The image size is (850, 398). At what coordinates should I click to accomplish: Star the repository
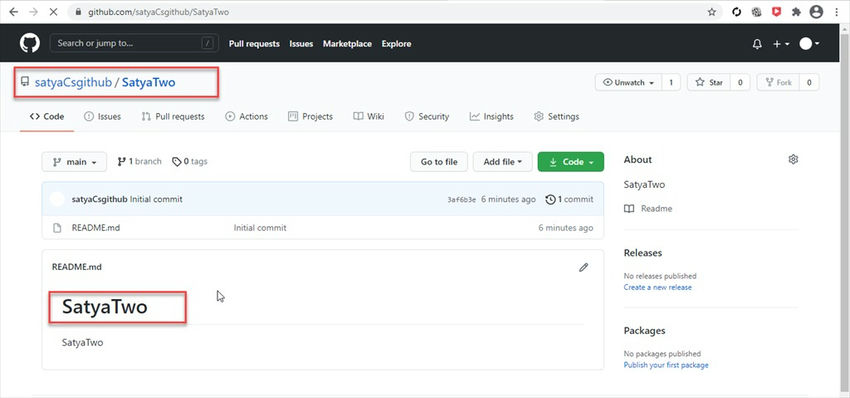pyautogui.click(x=709, y=82)
